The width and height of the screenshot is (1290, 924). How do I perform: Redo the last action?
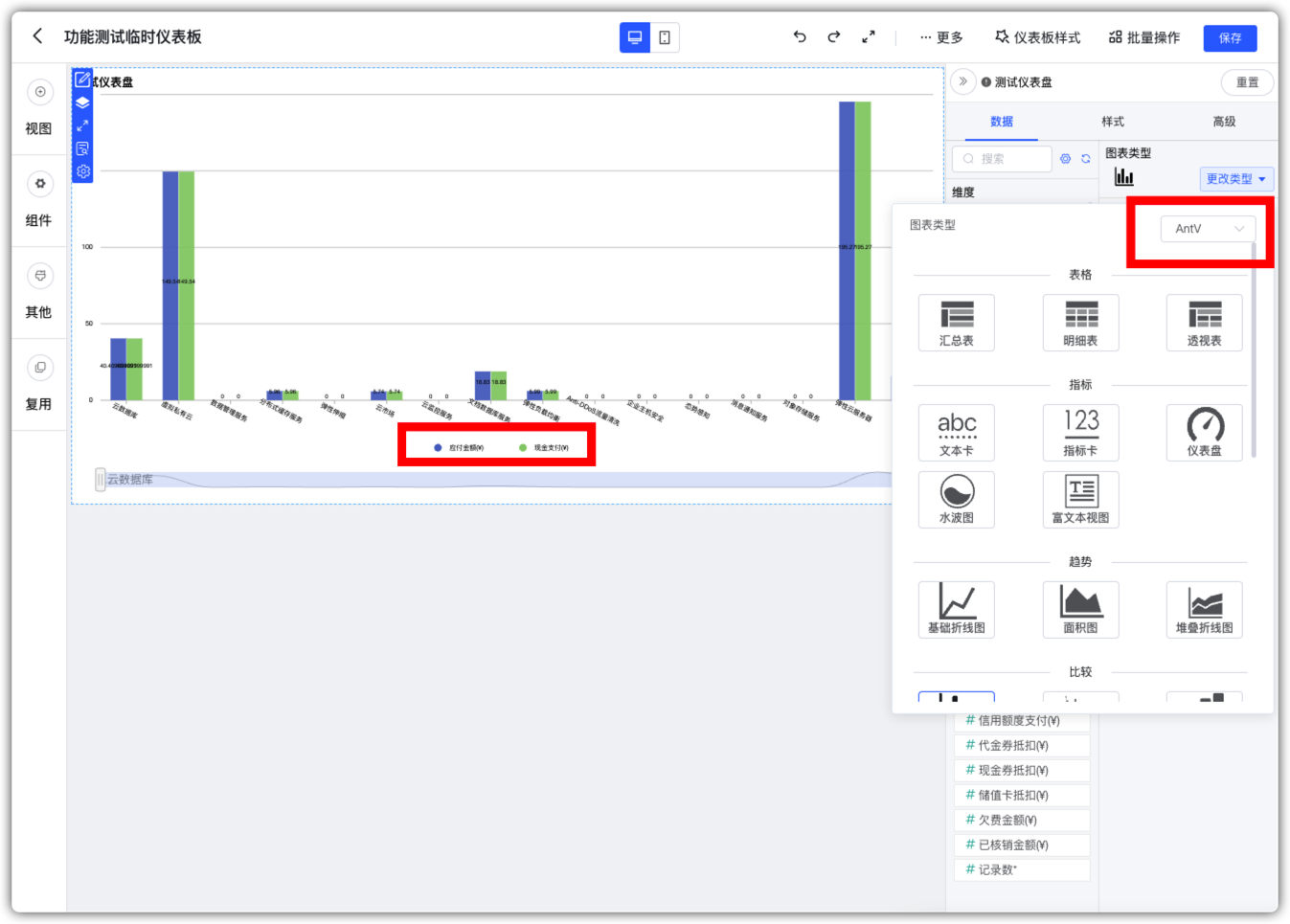pyautogui.click(x=834, y=37)
